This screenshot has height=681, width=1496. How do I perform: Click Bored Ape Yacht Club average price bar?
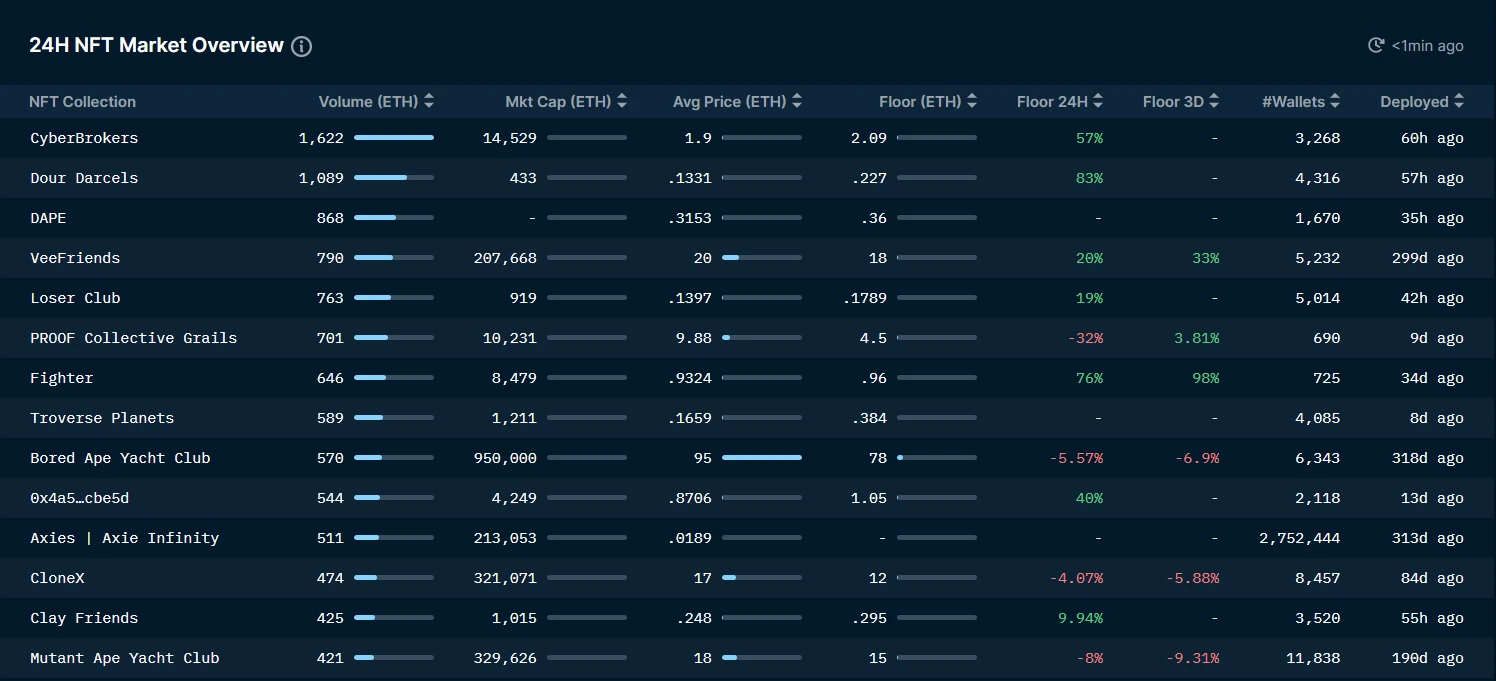(761, 457)
